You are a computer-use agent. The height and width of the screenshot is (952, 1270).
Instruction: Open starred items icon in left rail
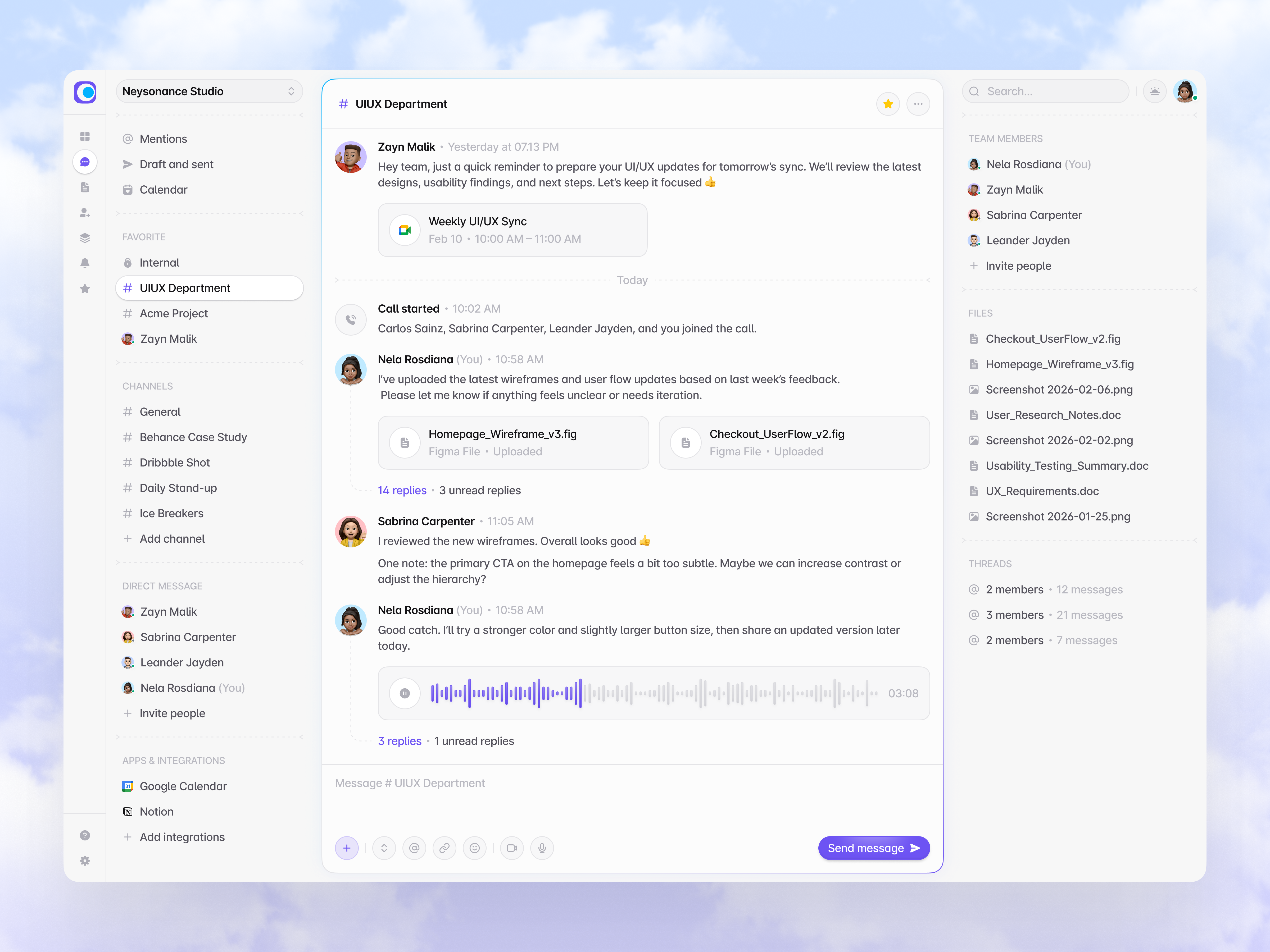pyautogui.click(x=85, y=289)
